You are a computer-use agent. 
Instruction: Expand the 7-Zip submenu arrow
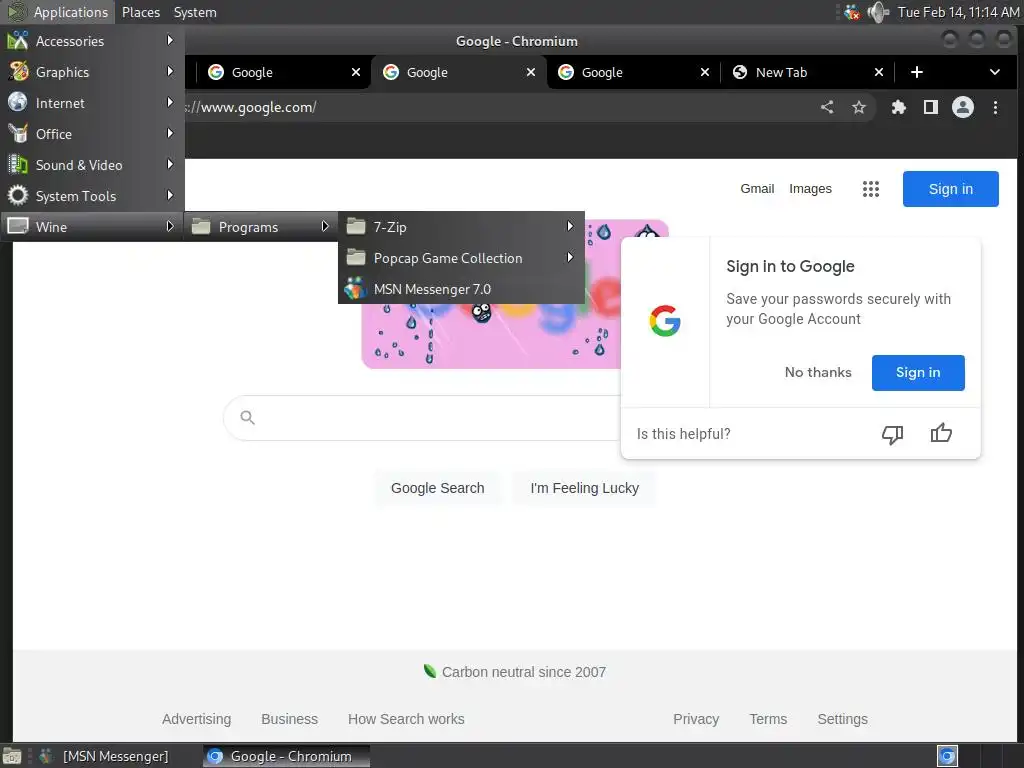[570, 226]
